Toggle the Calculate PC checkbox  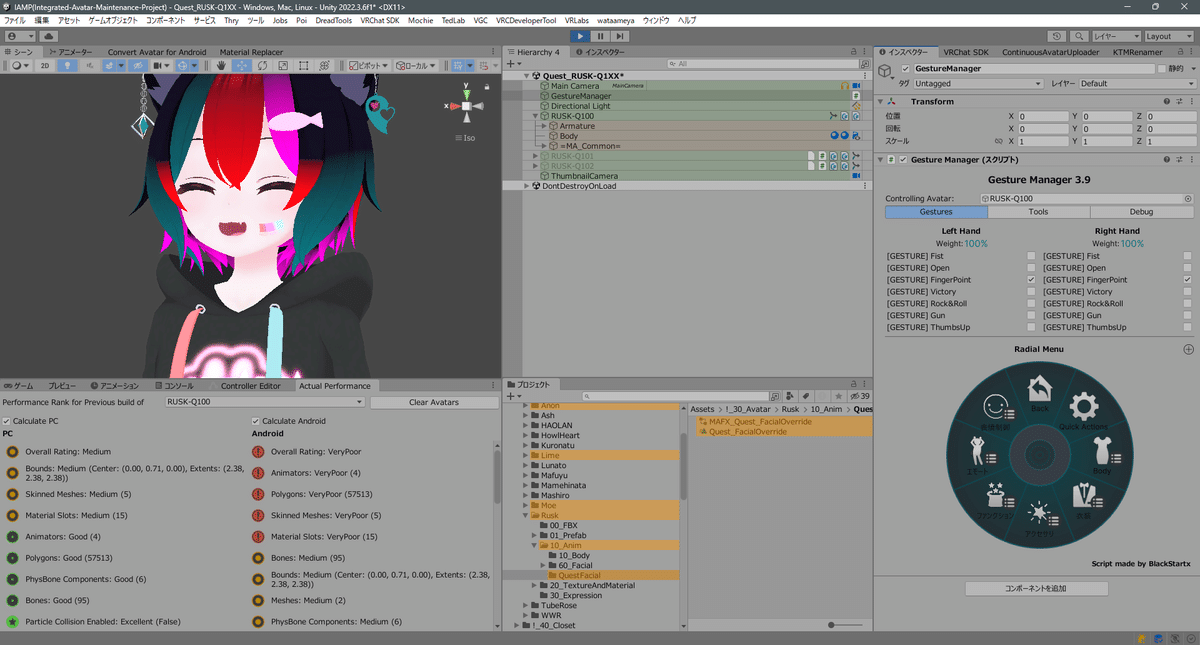pyautogui.click(x=7, y=421)
